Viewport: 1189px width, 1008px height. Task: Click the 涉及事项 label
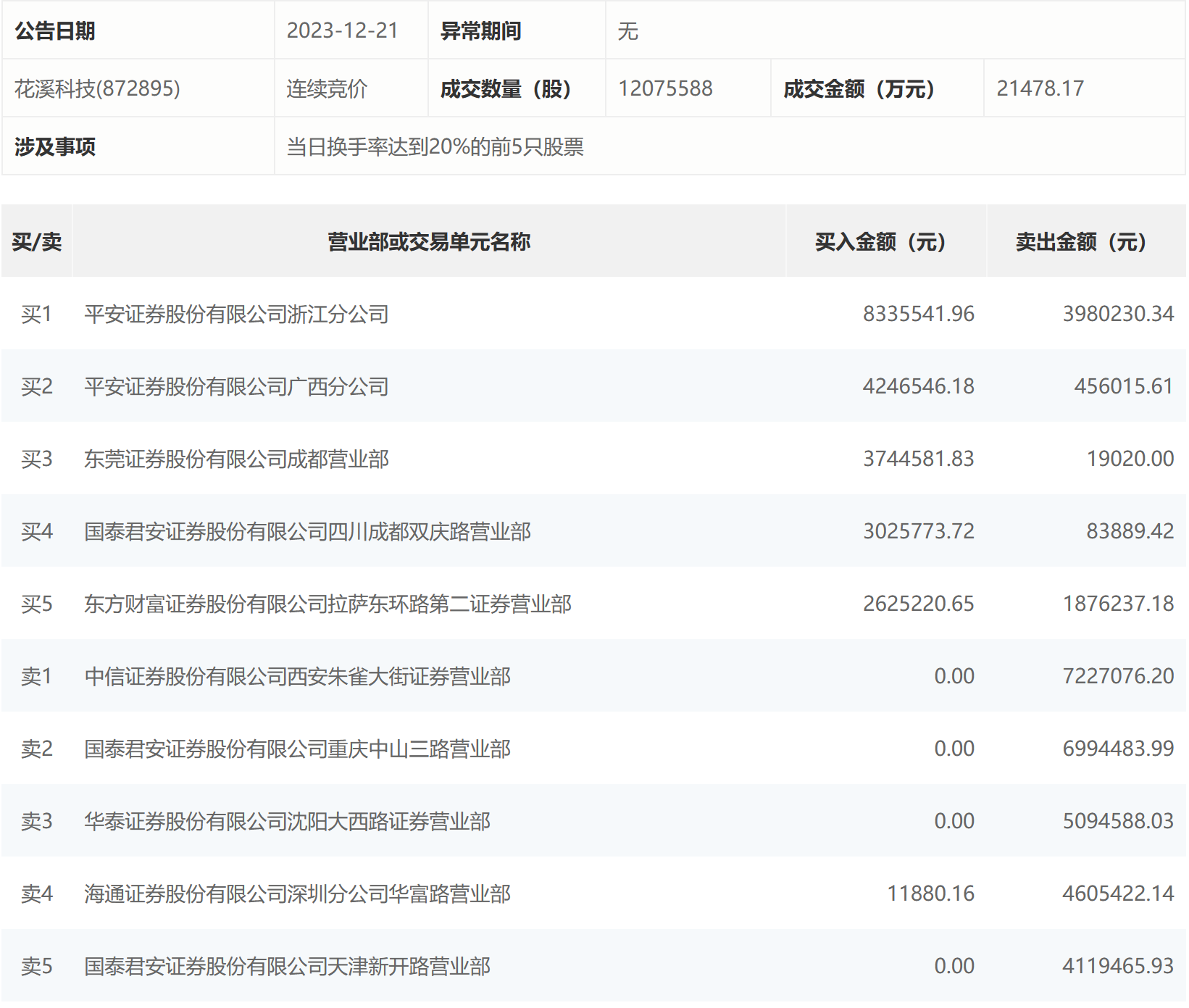(55, 146)
